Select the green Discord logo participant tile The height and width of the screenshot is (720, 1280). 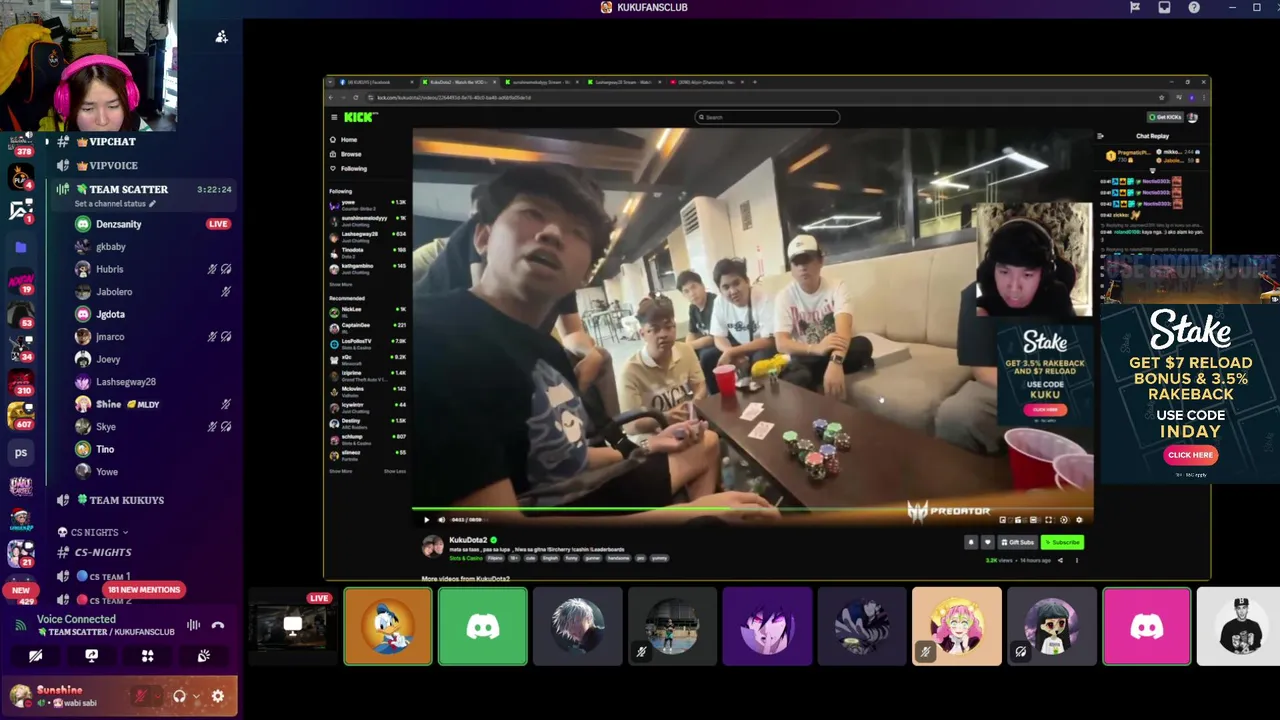[483, 626]
